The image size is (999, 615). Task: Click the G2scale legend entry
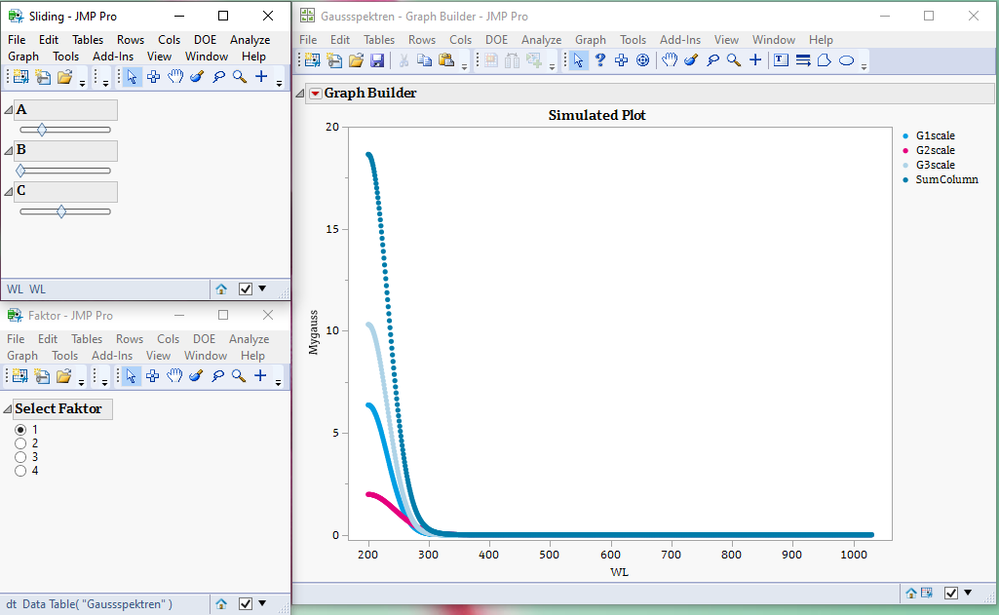point(934,150)
